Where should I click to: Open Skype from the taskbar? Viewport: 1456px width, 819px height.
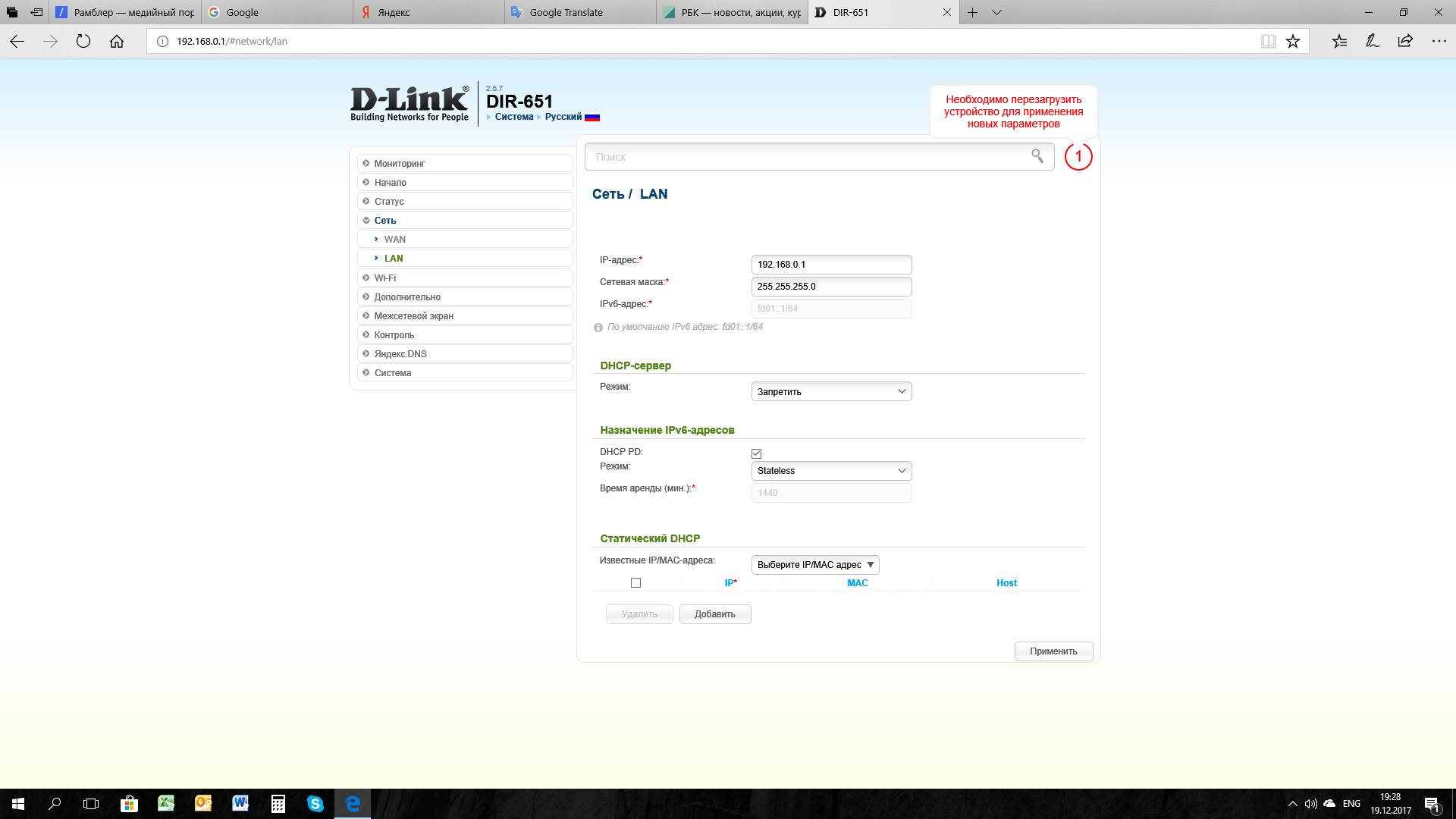(315, 803)
